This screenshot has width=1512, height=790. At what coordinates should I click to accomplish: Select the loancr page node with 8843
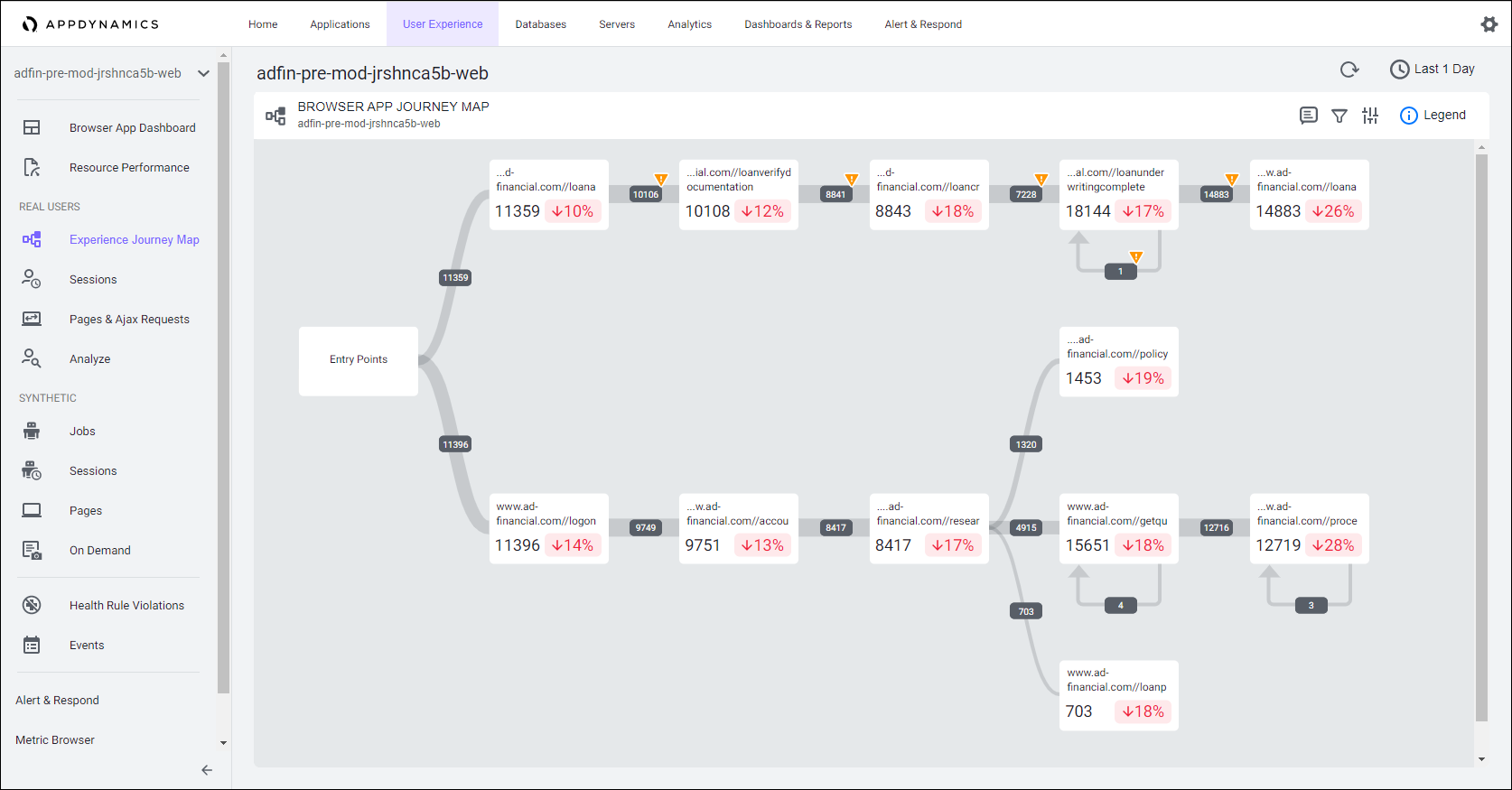tap(929, 195)
